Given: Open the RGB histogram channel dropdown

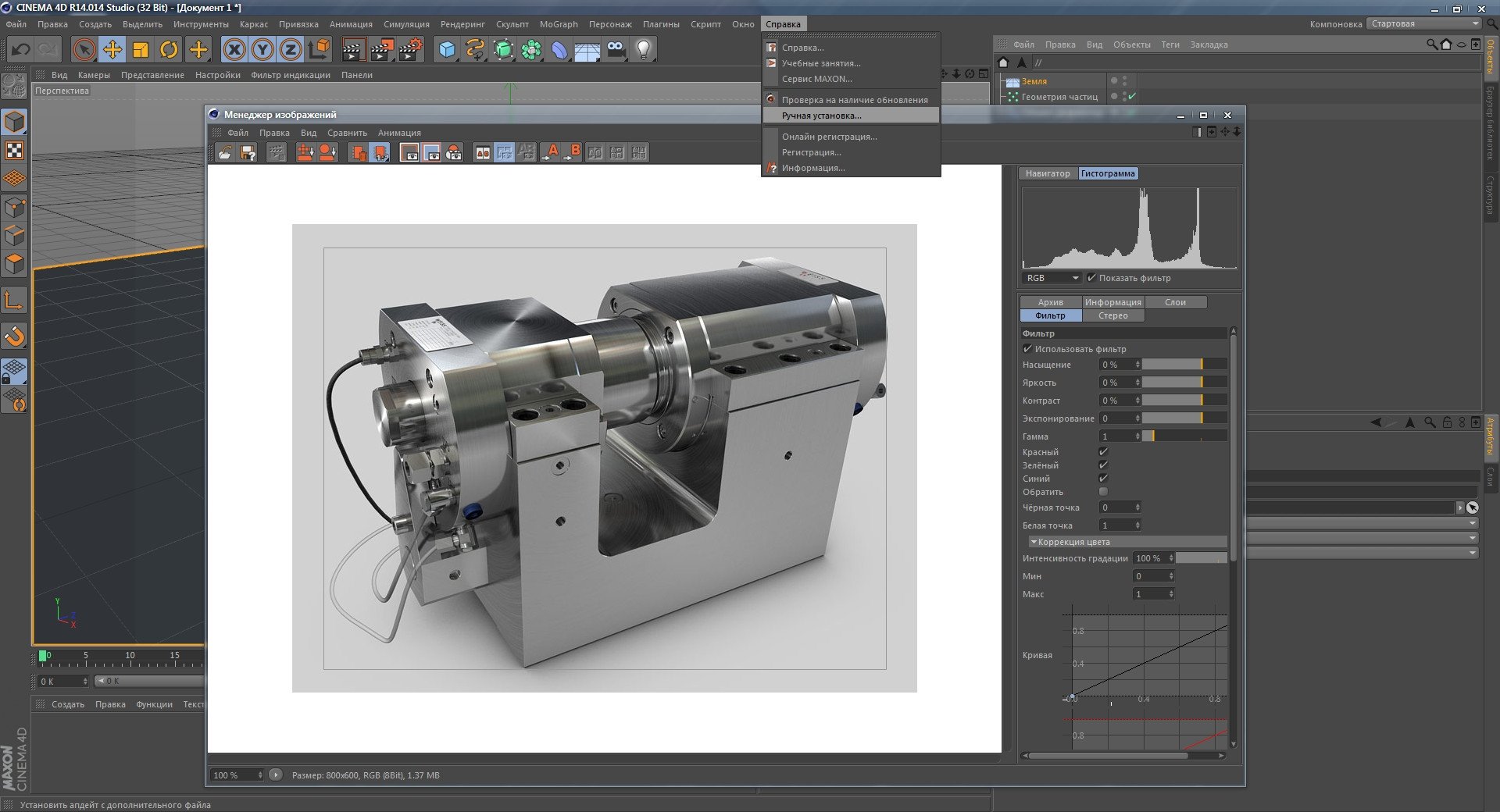Looking at the screenshot, I should 1052,278.
